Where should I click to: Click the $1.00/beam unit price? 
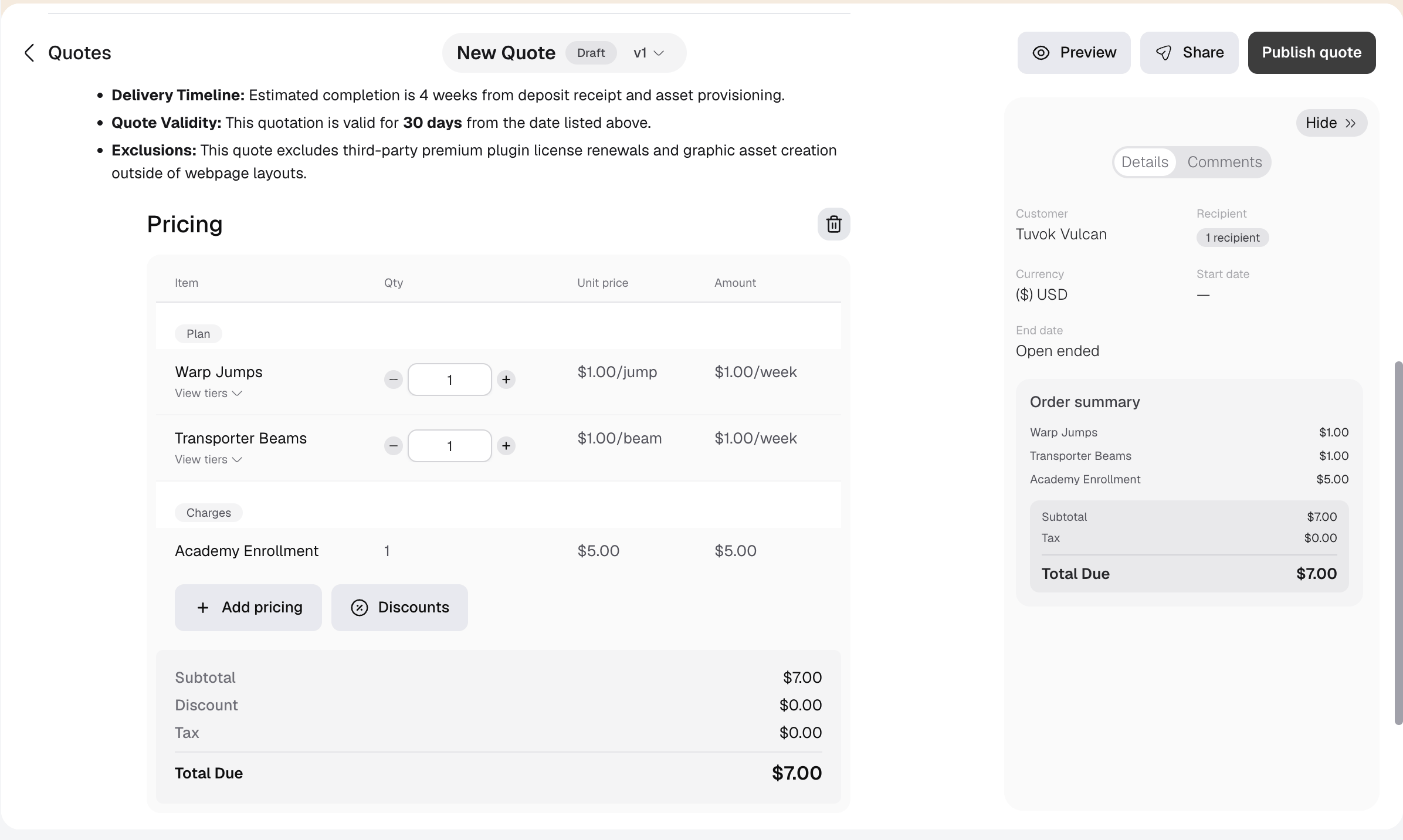[619, 438]
